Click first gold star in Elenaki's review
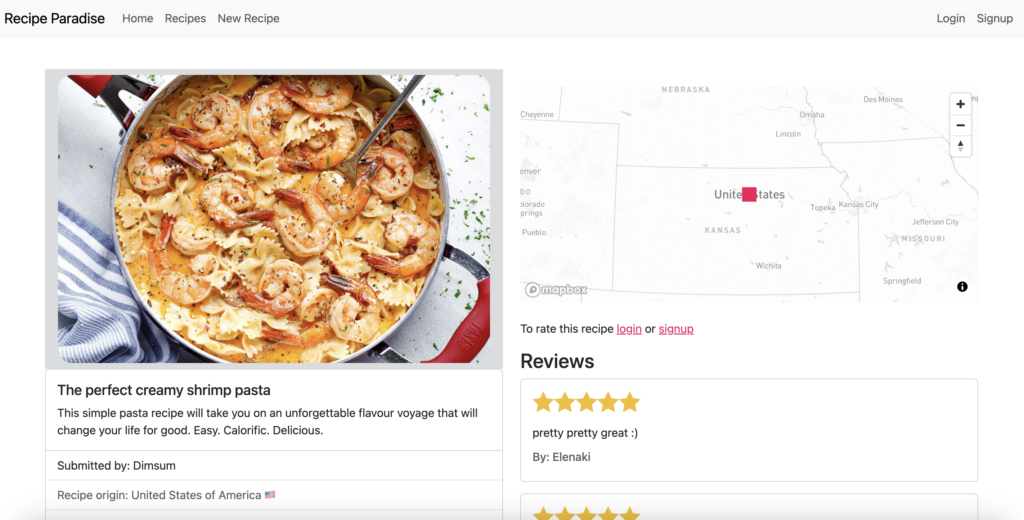The width and height of the screenshot is (1024, 520). [x=543, y=402]
